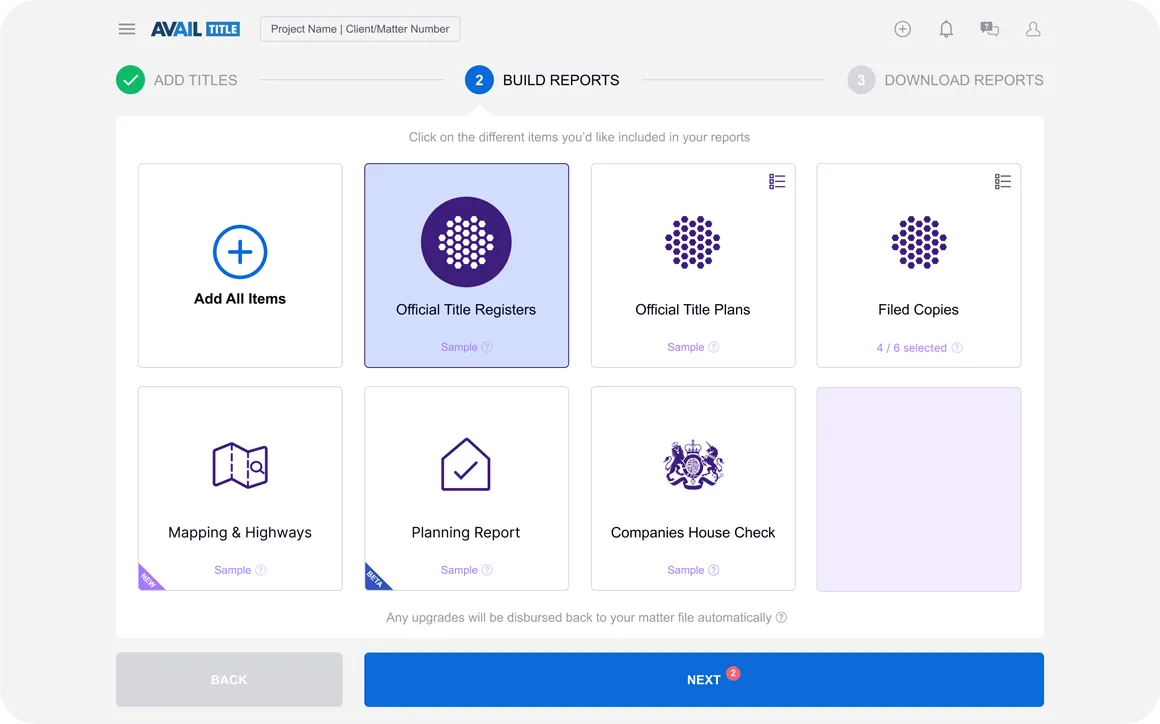Select the Mapping & Highways map icon

click(x=240, y=464)
